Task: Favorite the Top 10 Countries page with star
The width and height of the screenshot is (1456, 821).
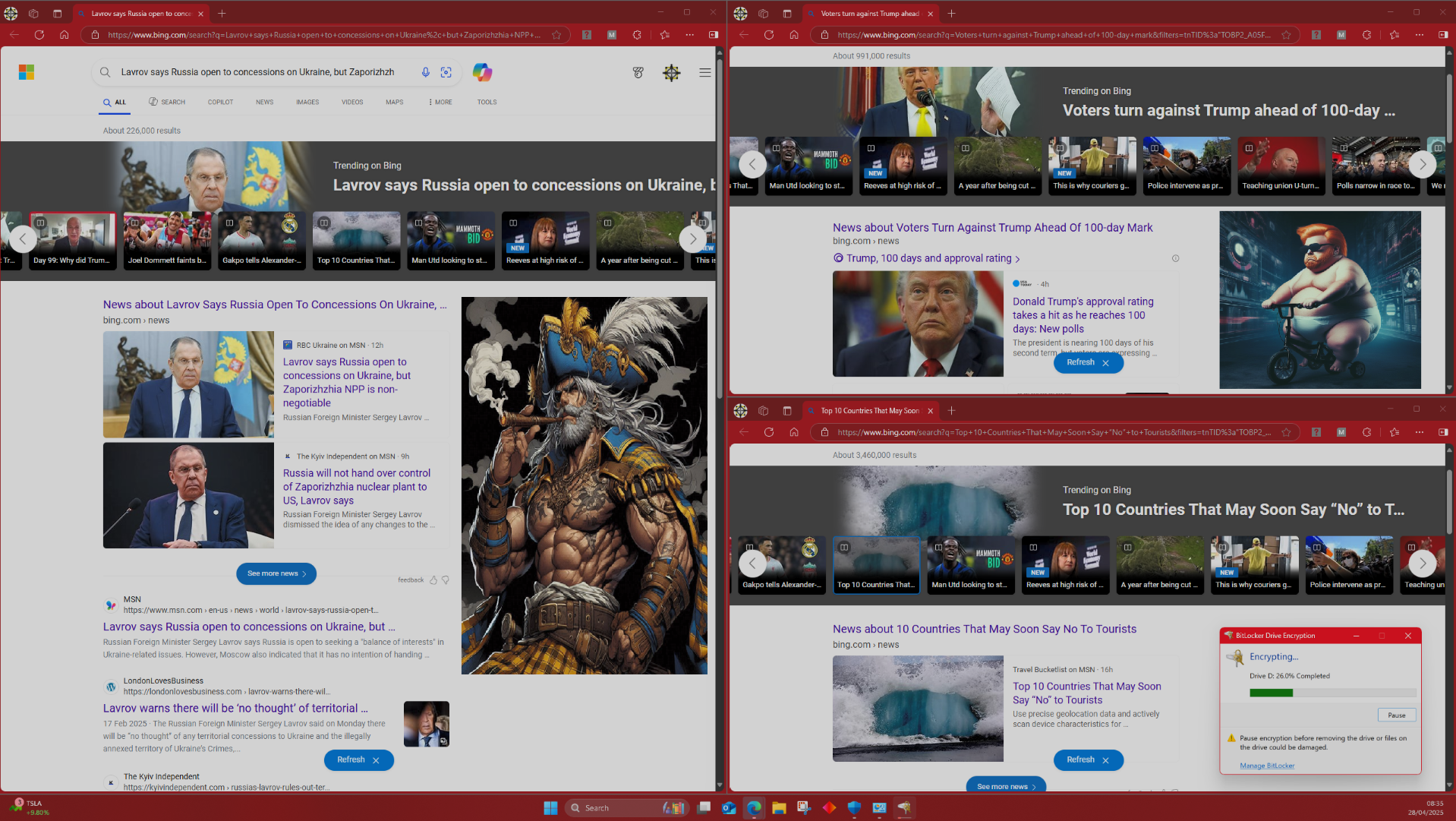Action: 1286,431
